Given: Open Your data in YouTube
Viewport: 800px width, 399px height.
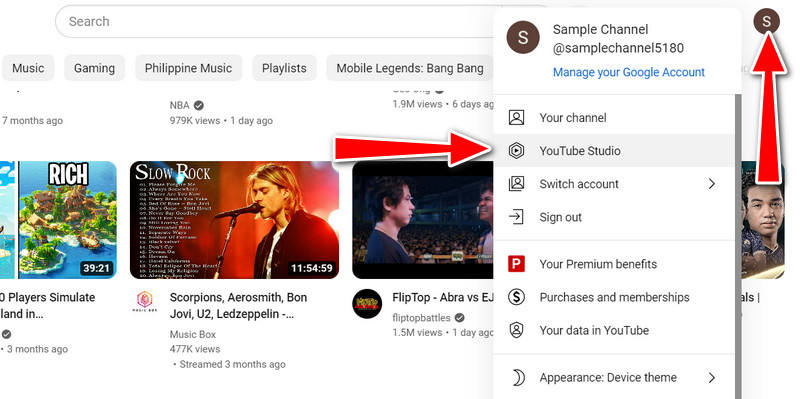Looking at the screenshot, I should (614, 330).
